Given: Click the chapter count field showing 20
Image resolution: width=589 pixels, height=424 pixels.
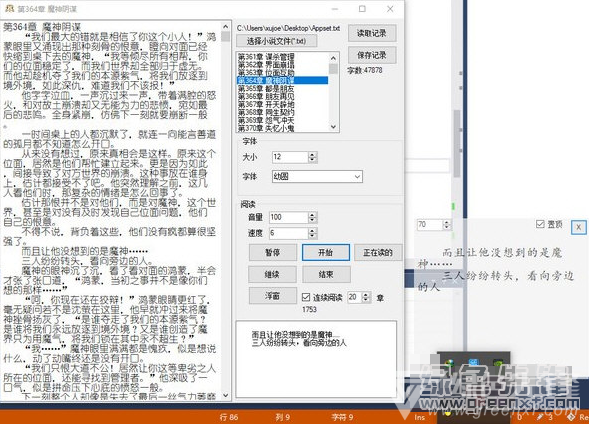Looking at the screenshot, I should (355, 297).
